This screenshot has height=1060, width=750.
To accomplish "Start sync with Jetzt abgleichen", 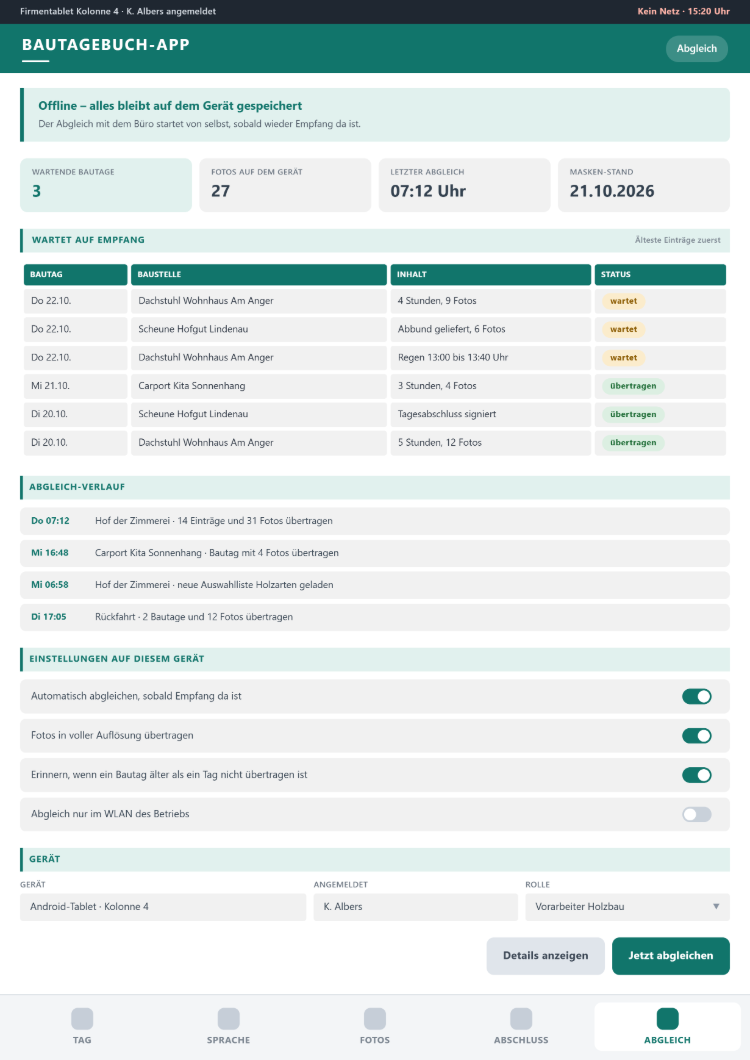I will click(670, 955).
